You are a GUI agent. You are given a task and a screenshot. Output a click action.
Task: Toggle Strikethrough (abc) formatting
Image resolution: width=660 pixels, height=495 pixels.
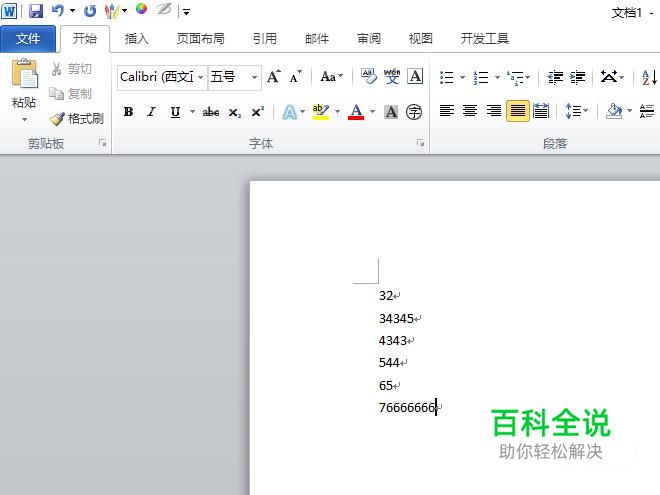(211, 112)
